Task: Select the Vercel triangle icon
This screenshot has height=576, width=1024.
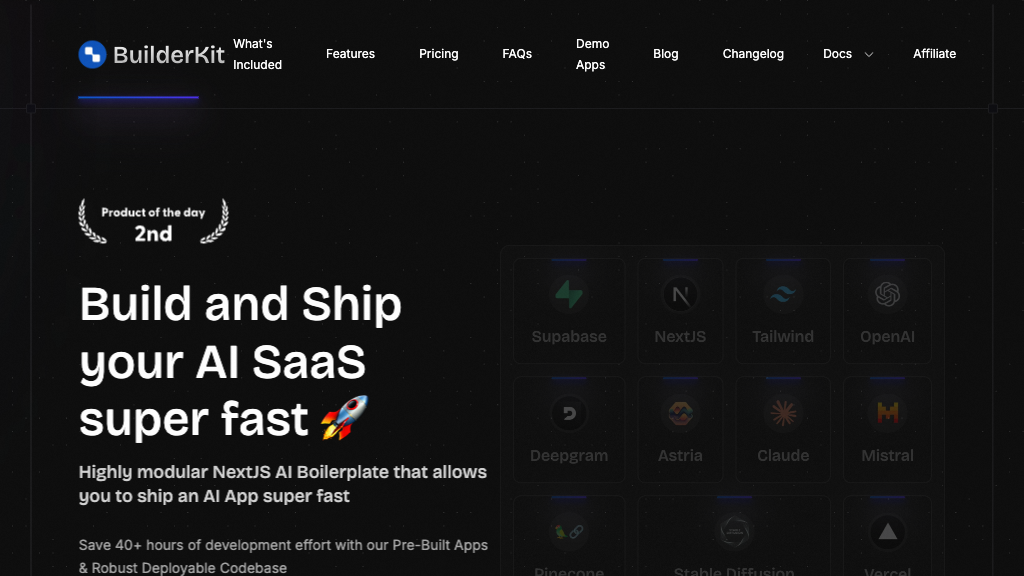Action: (x=887, y=532)
